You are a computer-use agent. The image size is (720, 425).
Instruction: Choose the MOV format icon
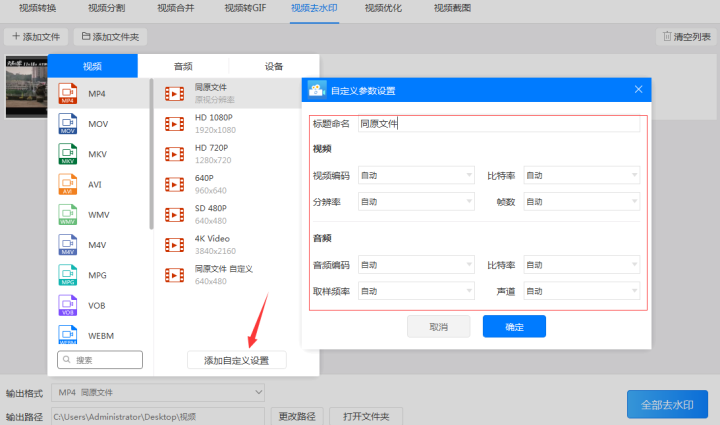pyautogui.click(x=68, y=124)
